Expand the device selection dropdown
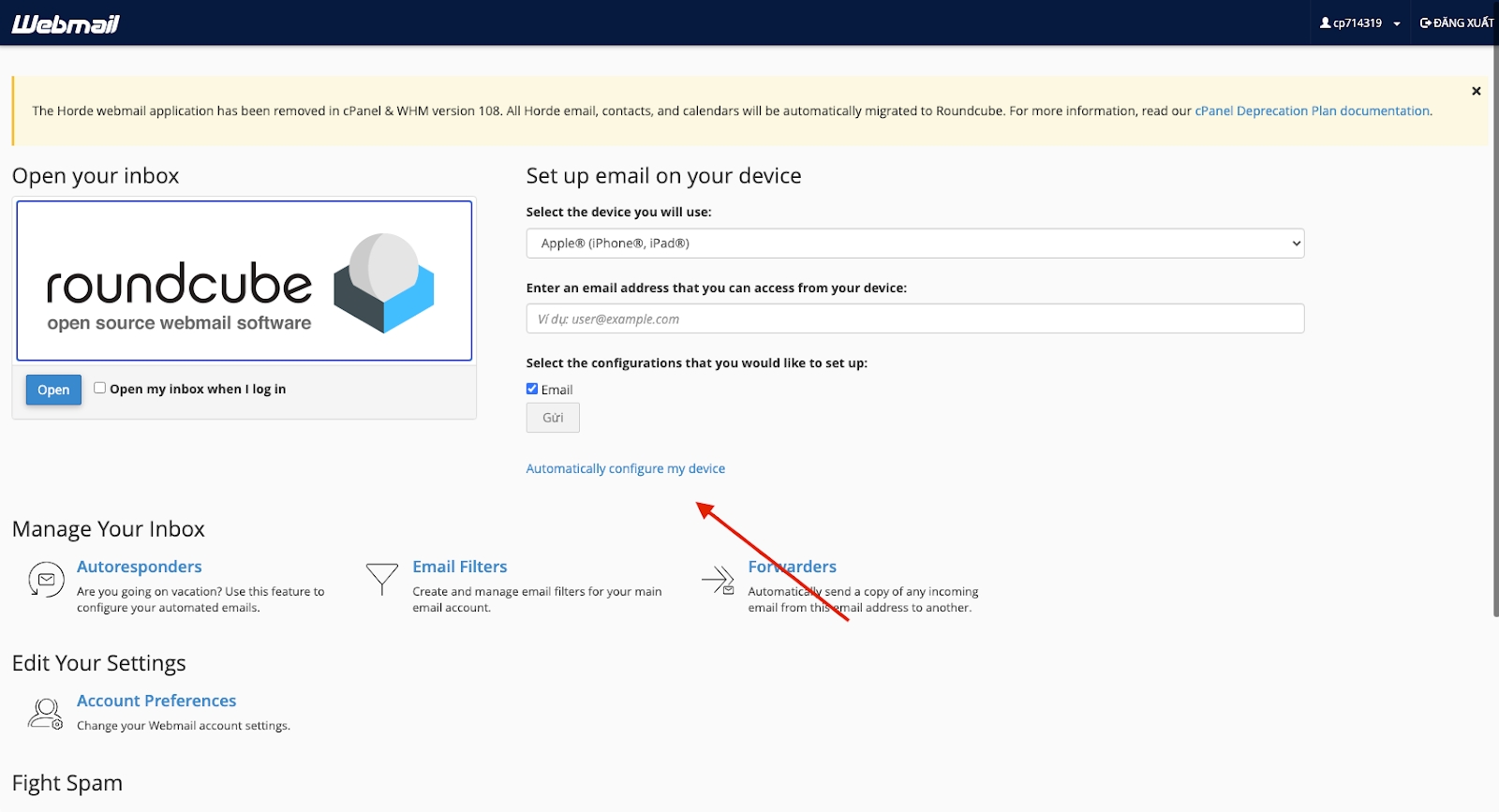Screen dimensions: 1499x812 (914, 244)
